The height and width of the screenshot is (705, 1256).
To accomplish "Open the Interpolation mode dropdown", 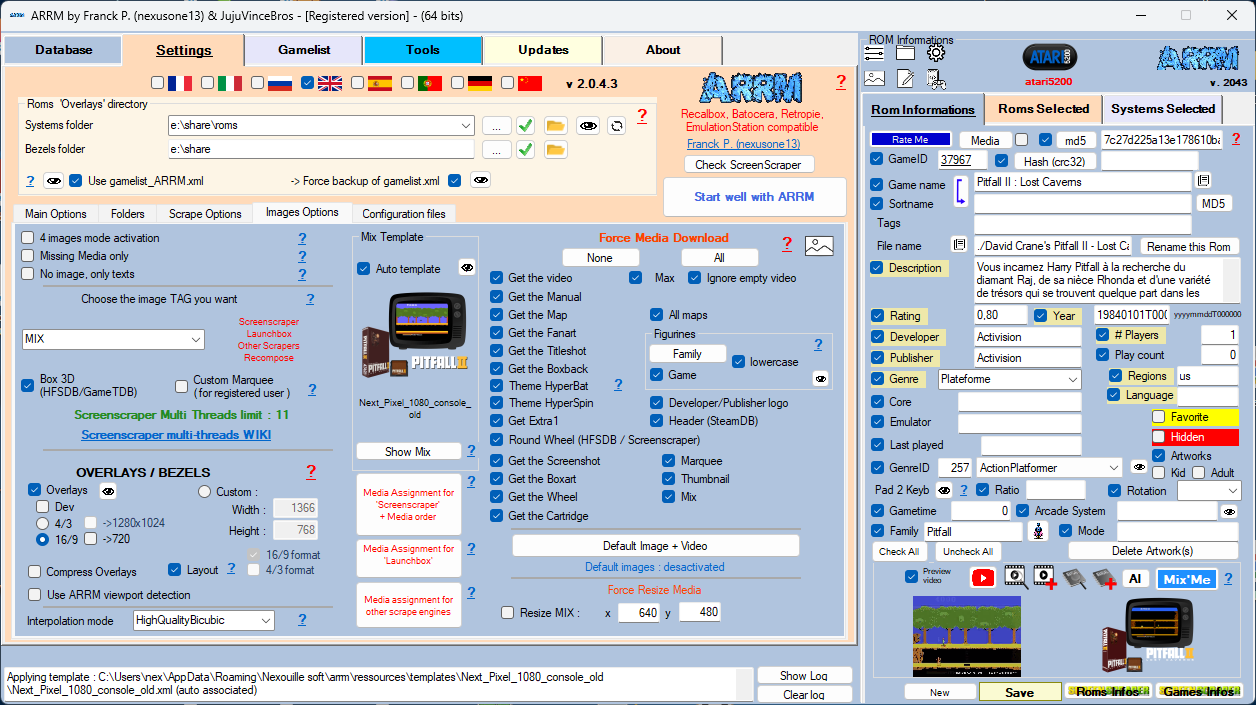I will point(265,621).
